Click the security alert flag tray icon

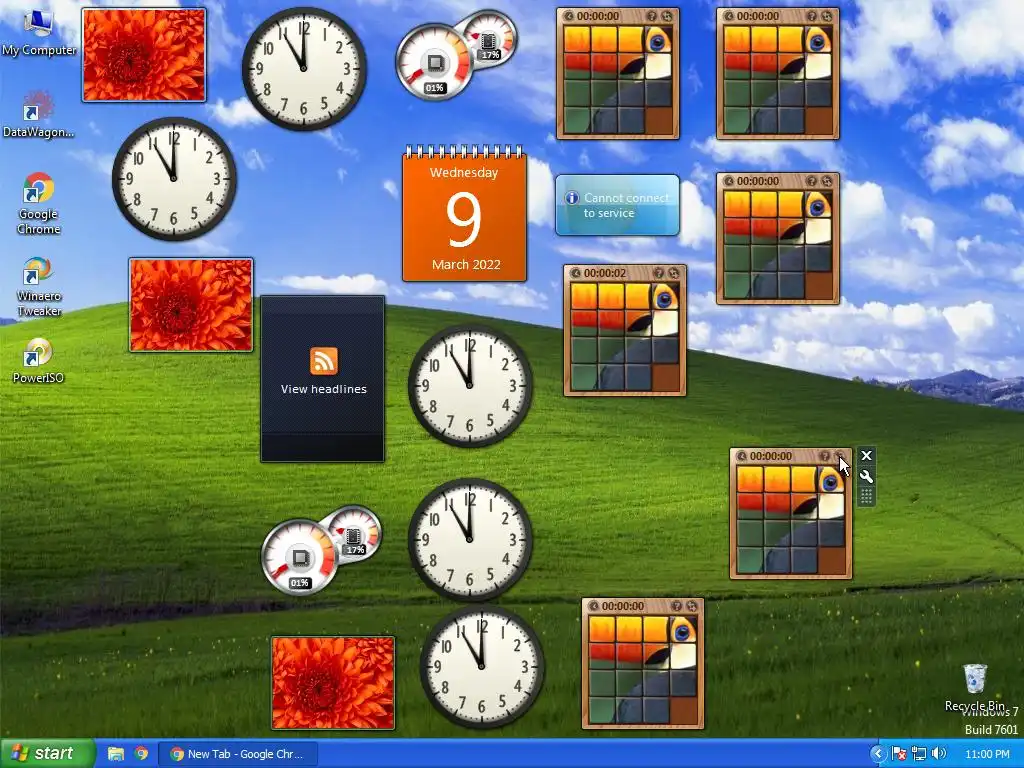pos(899,754)
